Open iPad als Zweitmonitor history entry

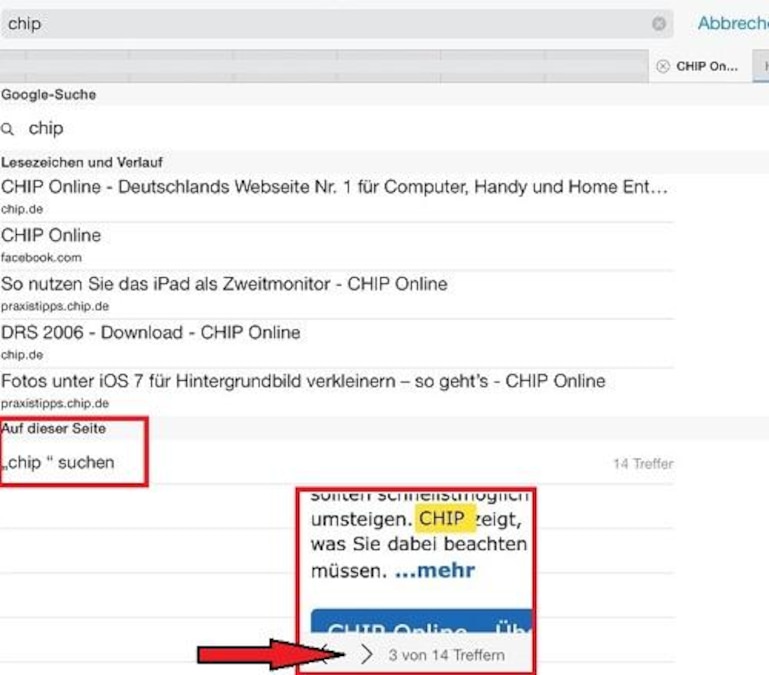(337, 294)
